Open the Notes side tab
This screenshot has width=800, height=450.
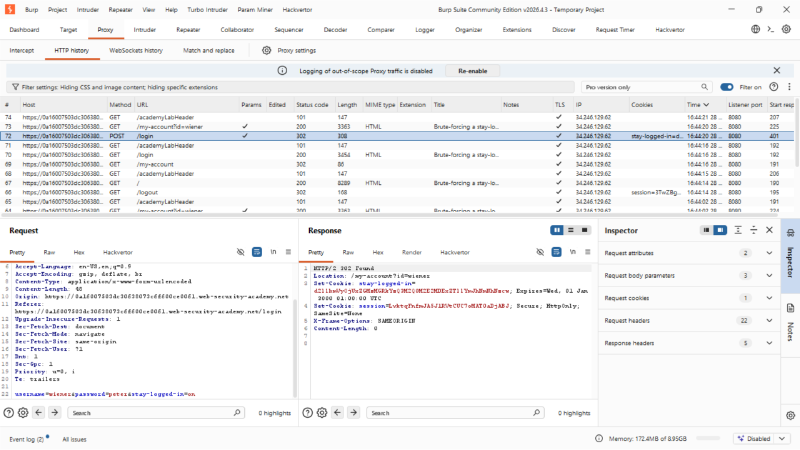790,324
